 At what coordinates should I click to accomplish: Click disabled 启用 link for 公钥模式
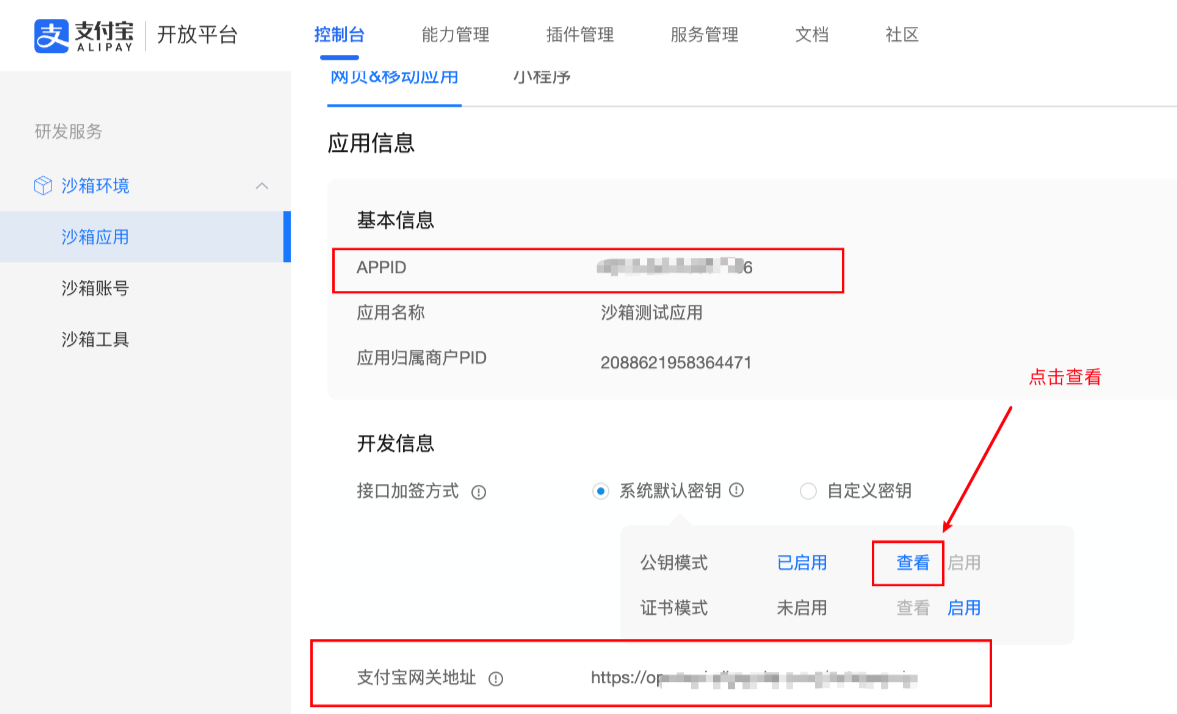[964, 563]
